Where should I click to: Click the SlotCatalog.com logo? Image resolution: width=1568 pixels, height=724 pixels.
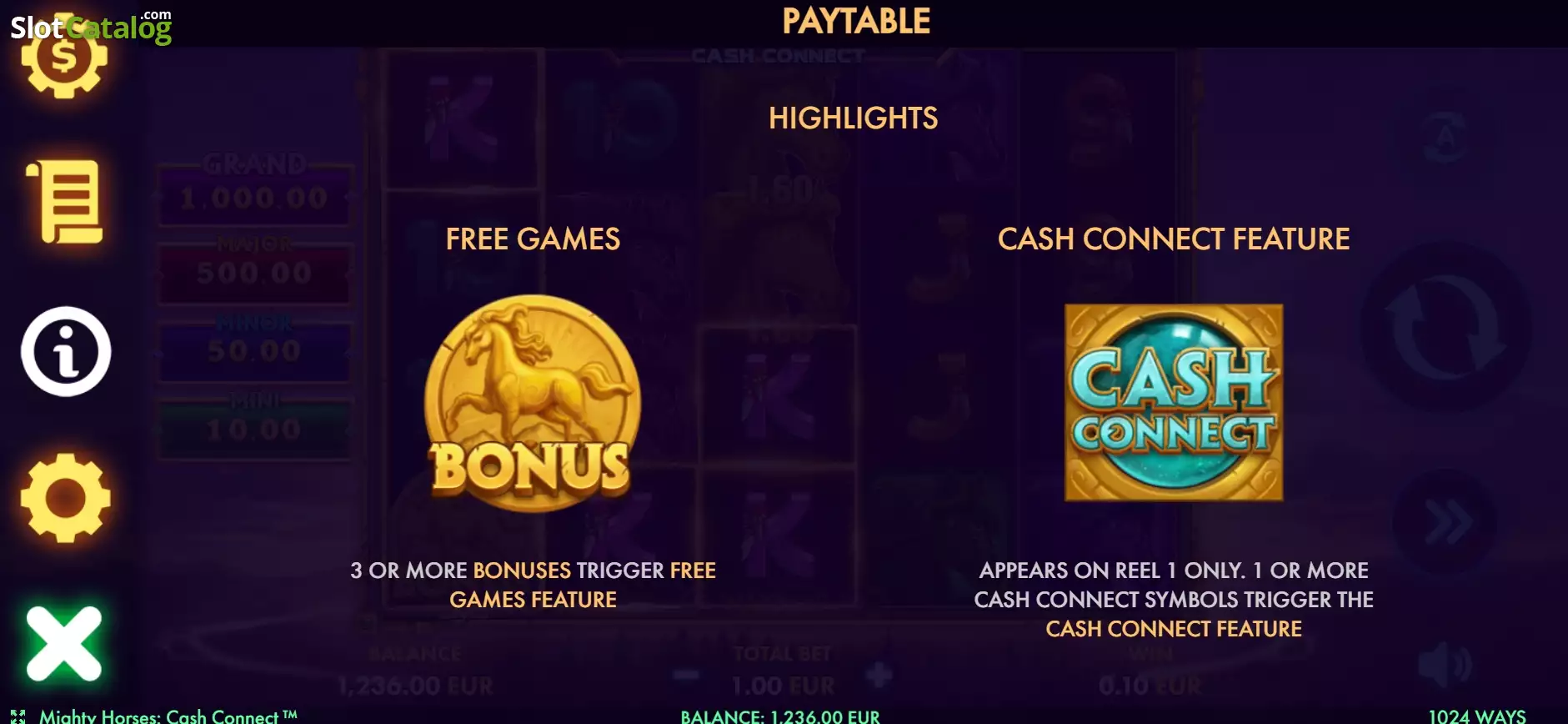(91, 27)
